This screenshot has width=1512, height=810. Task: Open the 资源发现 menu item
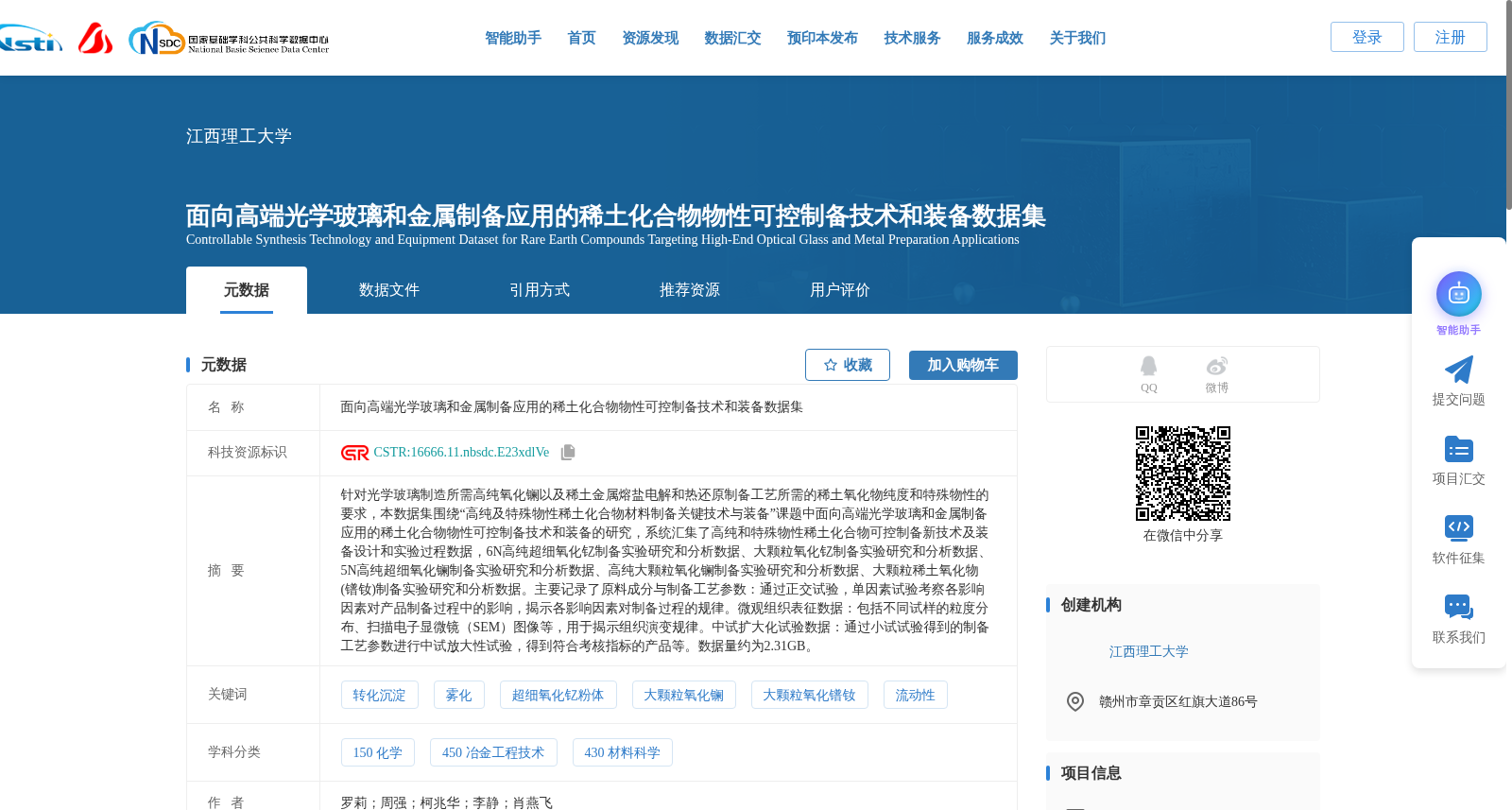point(650,38)
